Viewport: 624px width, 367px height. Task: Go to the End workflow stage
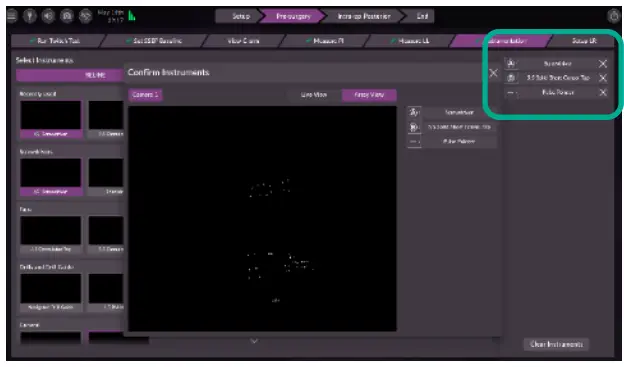(x=422, y=16)
